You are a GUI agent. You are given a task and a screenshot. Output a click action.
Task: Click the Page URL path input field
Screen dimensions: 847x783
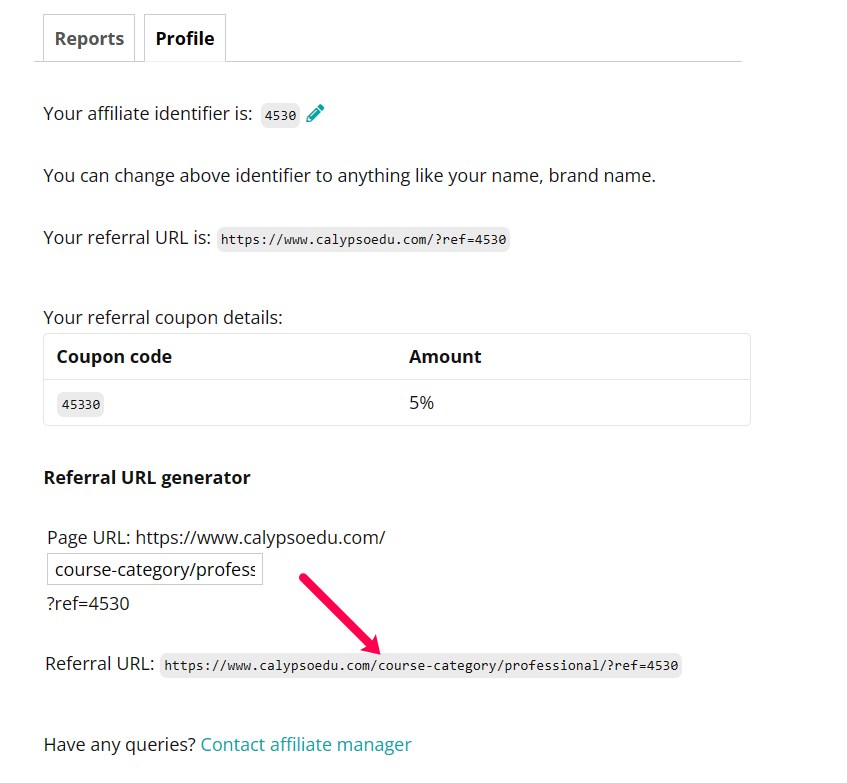(155, 570)
